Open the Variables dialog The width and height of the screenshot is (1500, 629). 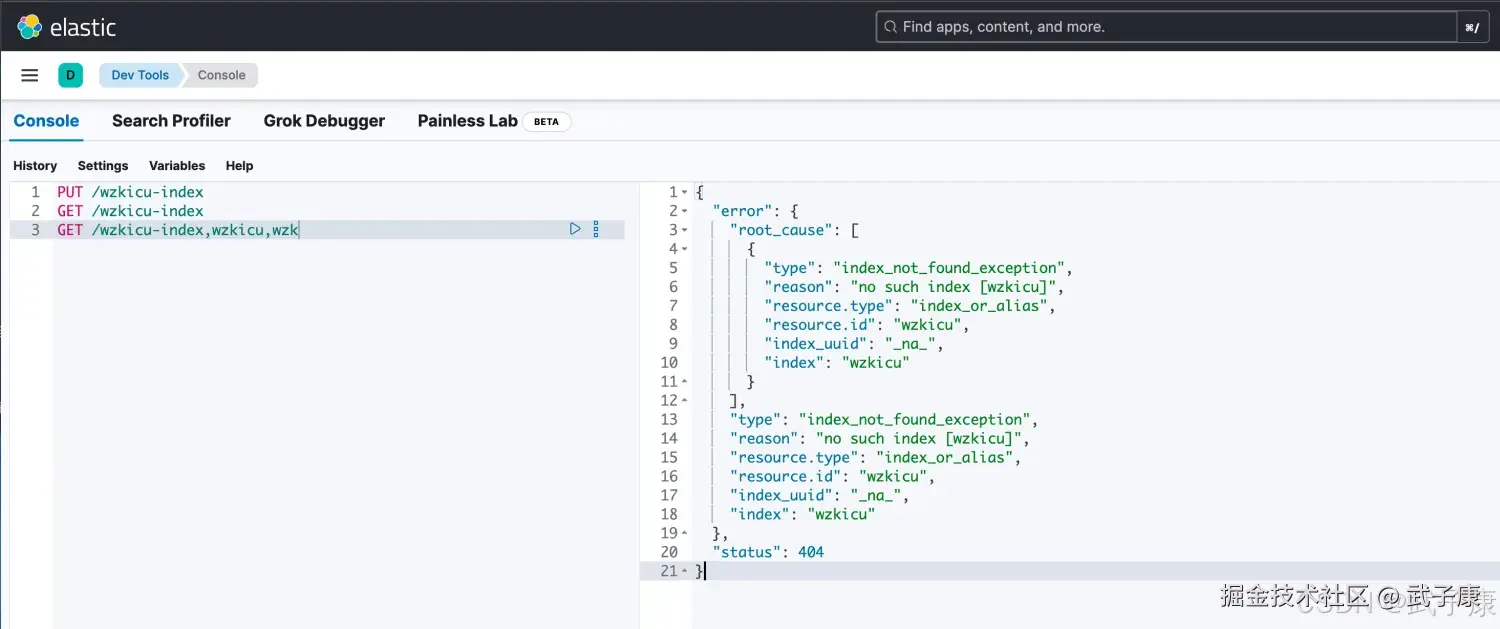click(x=177, y=166)
